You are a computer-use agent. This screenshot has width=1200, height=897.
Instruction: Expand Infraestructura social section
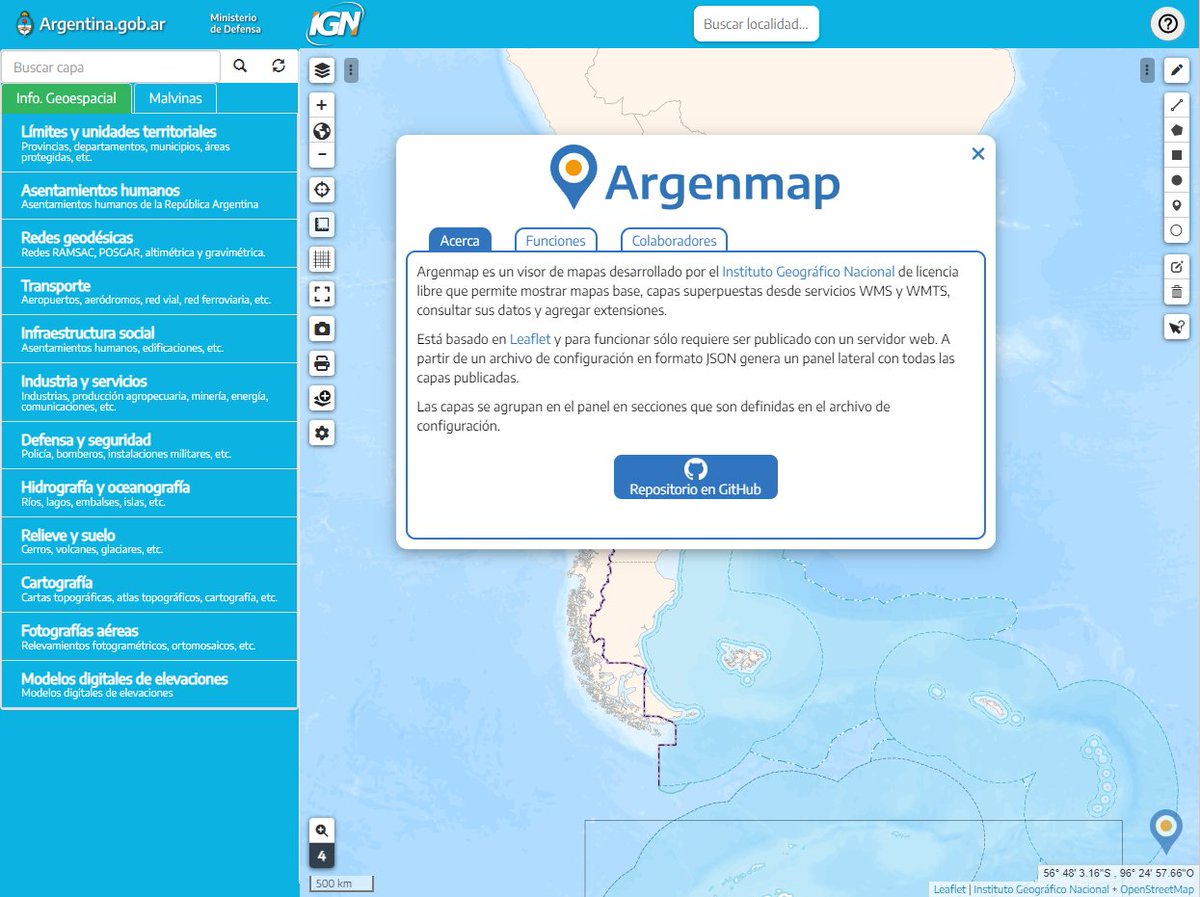point(149,340)
